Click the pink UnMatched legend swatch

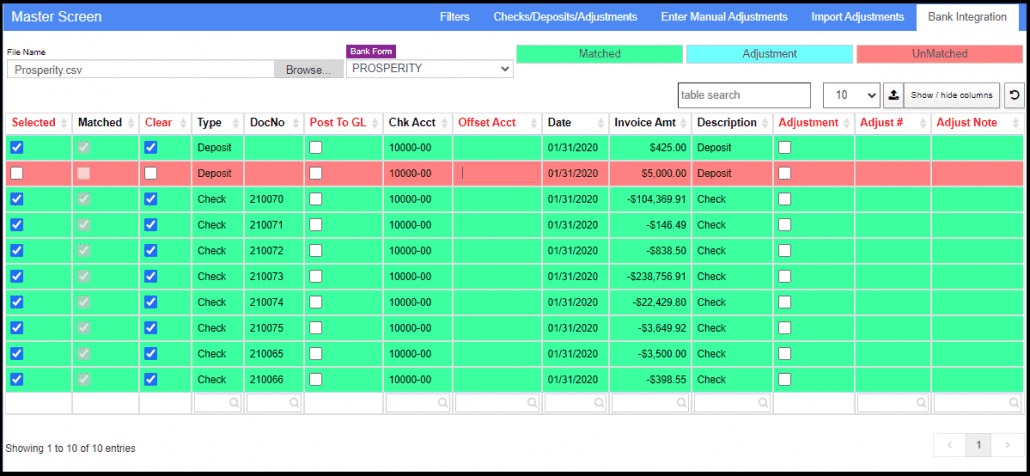pyautogui.click(x=939, y=54)
